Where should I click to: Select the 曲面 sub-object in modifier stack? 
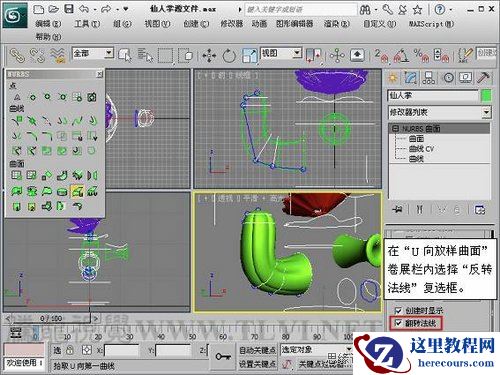[x=416, y=138]
